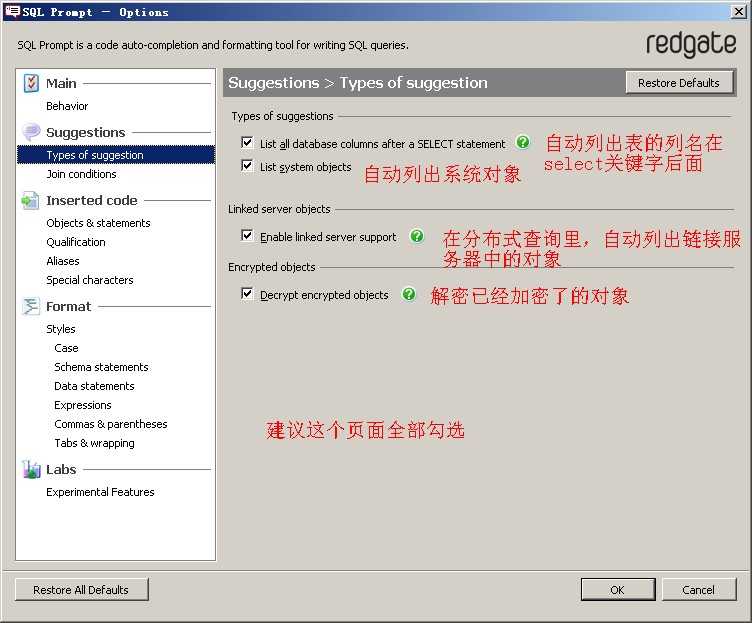Click the List system objects label
752x623 pixels.
[306, 167]
